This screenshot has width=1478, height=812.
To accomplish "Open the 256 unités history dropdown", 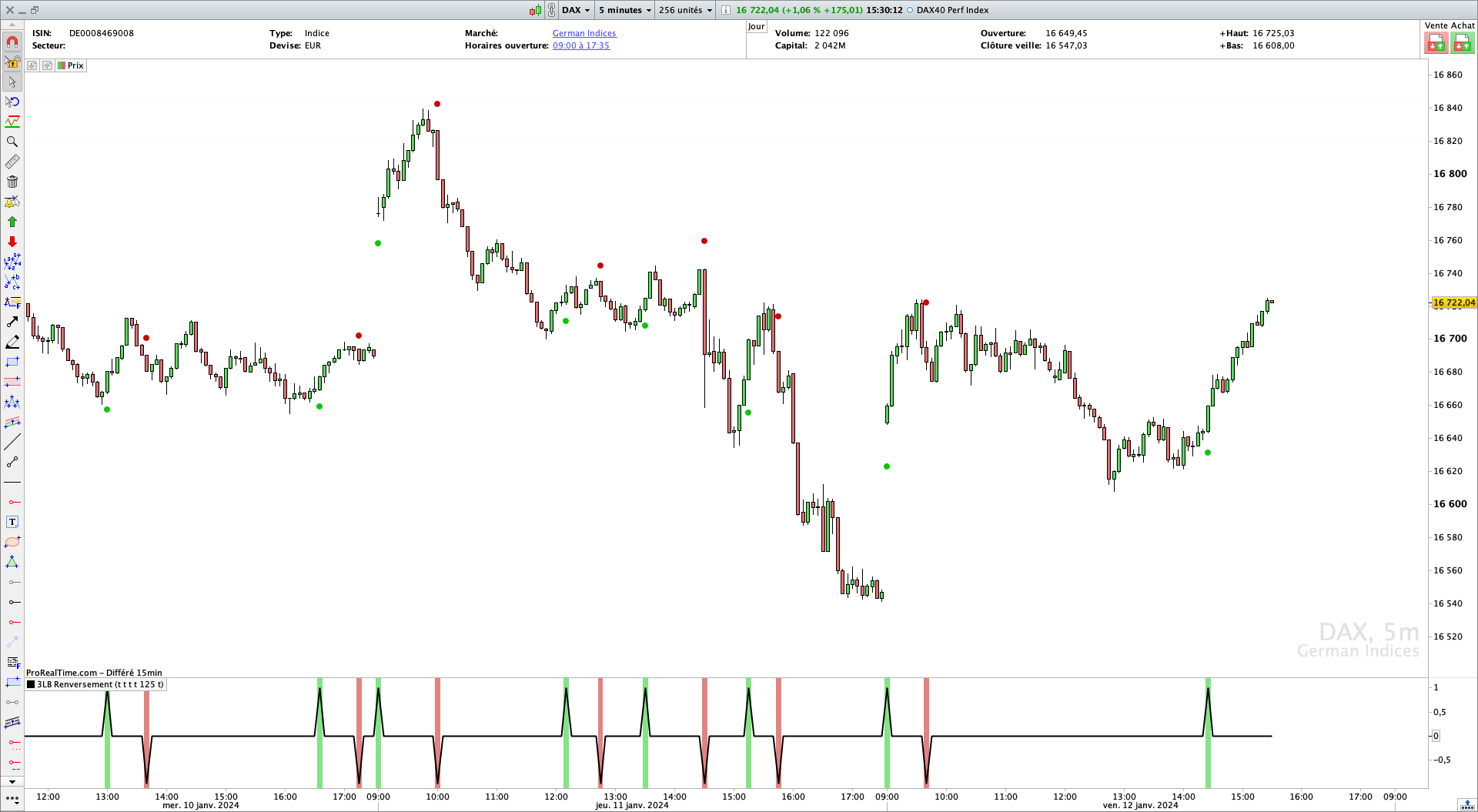I will [x=685, y=10].
